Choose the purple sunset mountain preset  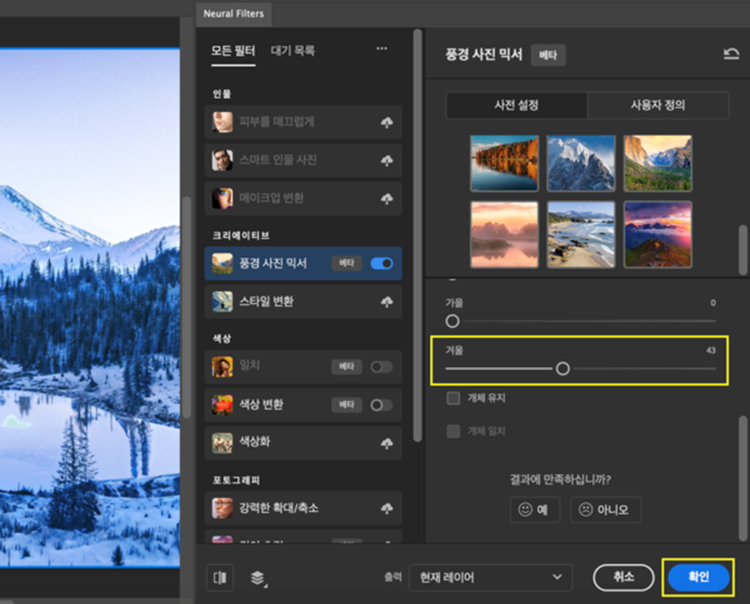point(658,234)
